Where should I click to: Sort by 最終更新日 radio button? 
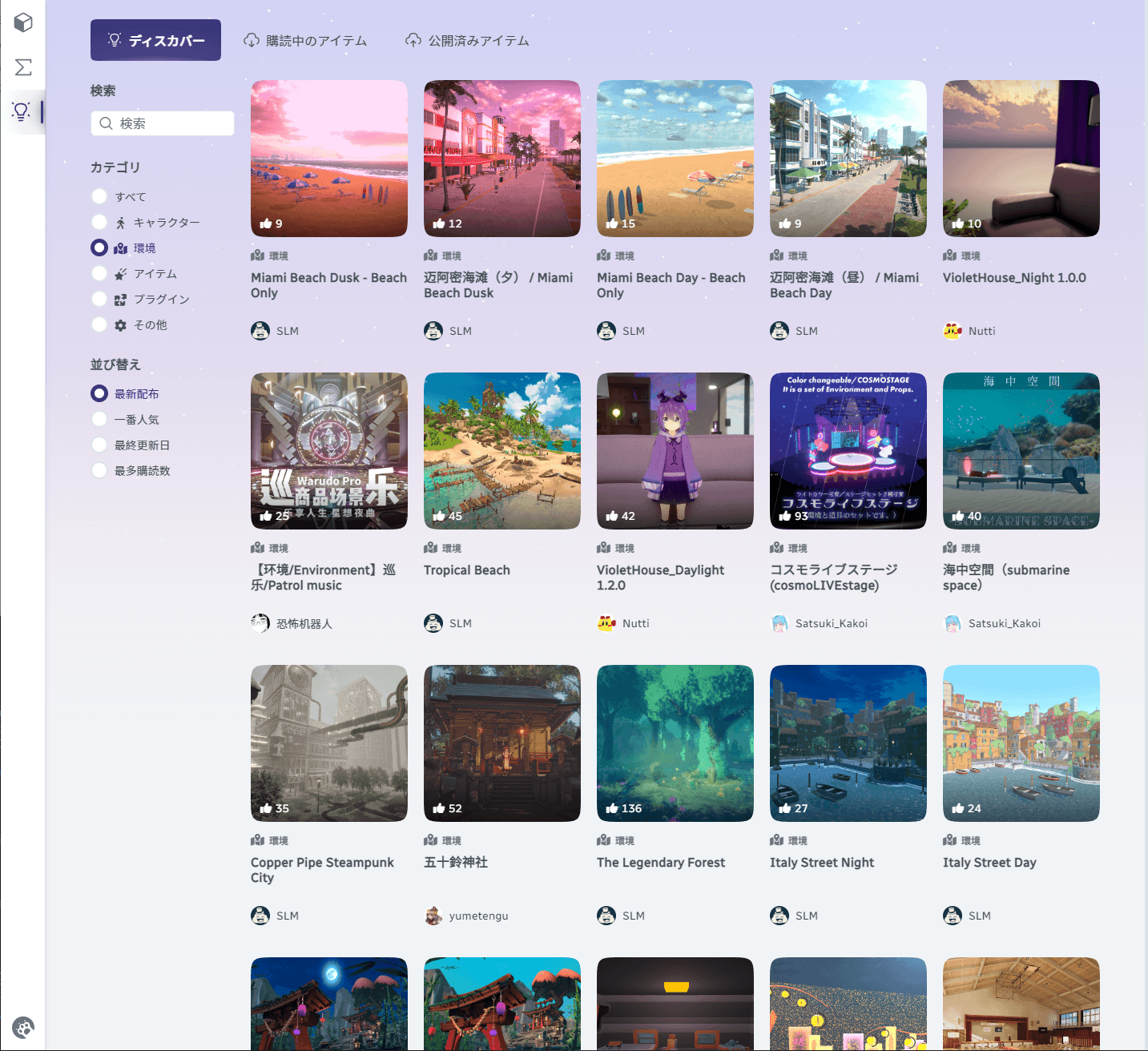point(99,445)
